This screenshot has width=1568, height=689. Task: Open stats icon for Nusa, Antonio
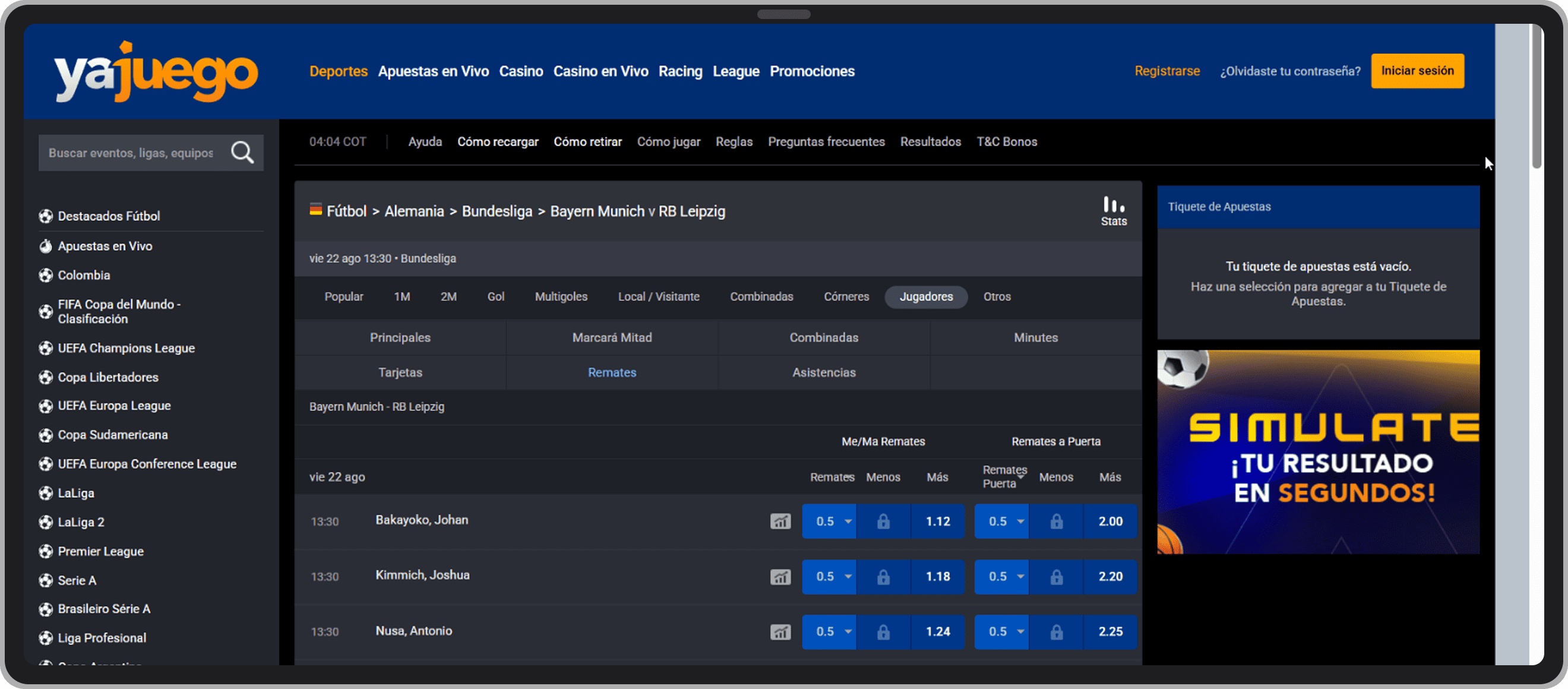click(x=780, y=632)
